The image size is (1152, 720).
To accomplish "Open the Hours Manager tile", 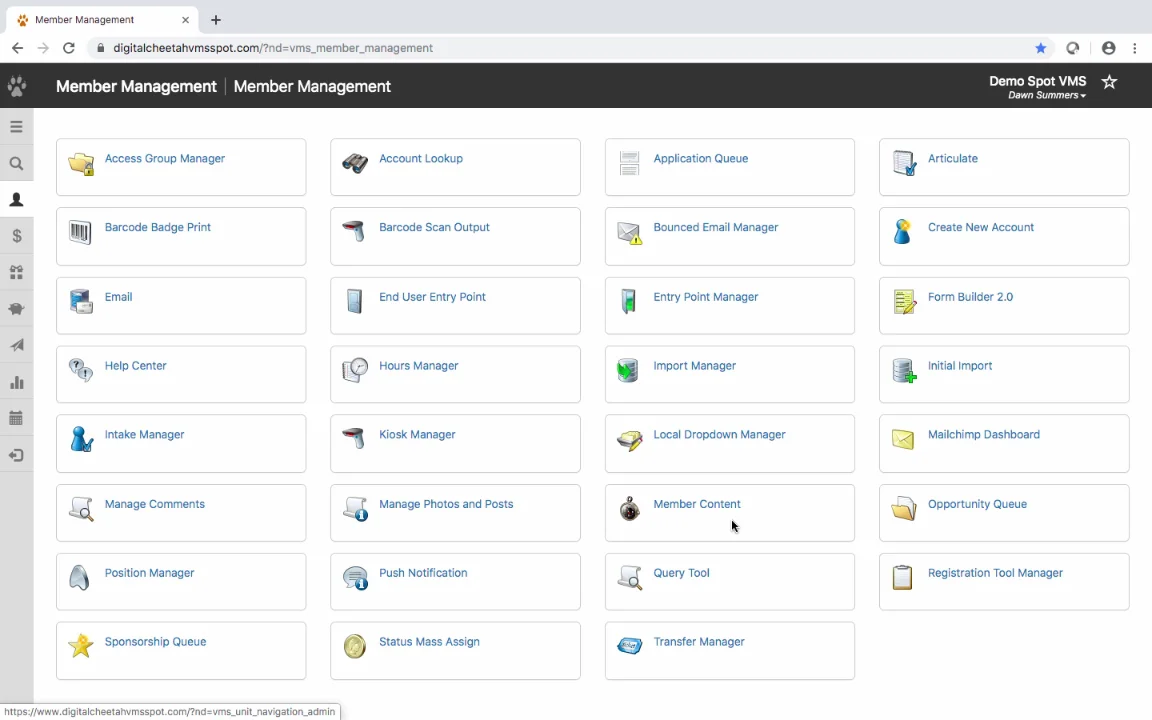I will point(418,366).
